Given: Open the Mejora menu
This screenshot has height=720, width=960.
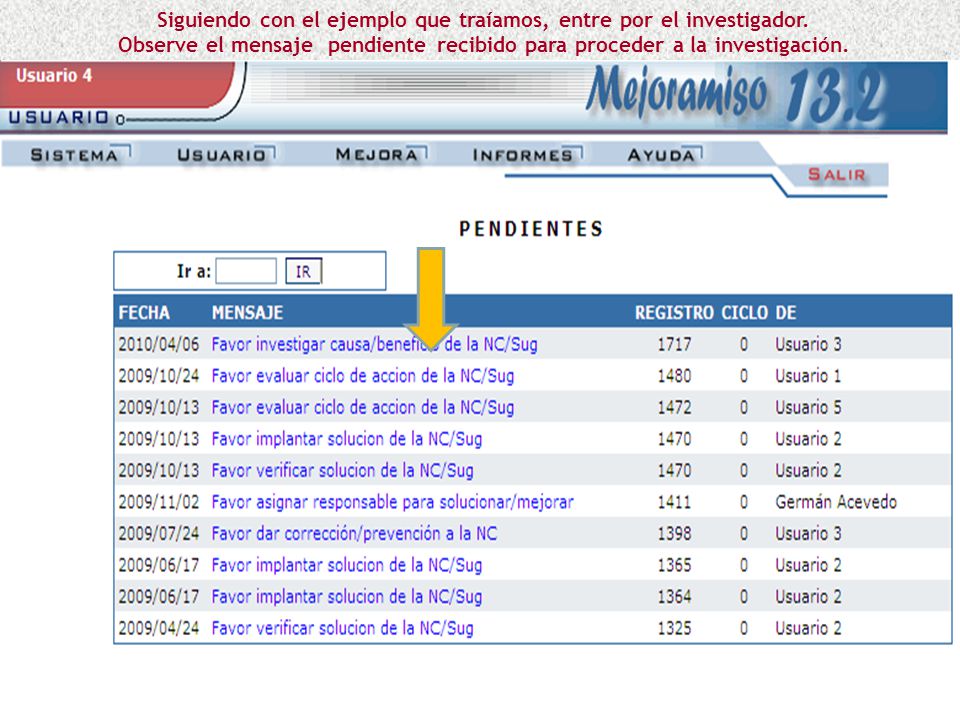Looking at the screenshot, I should coord(377,155).
